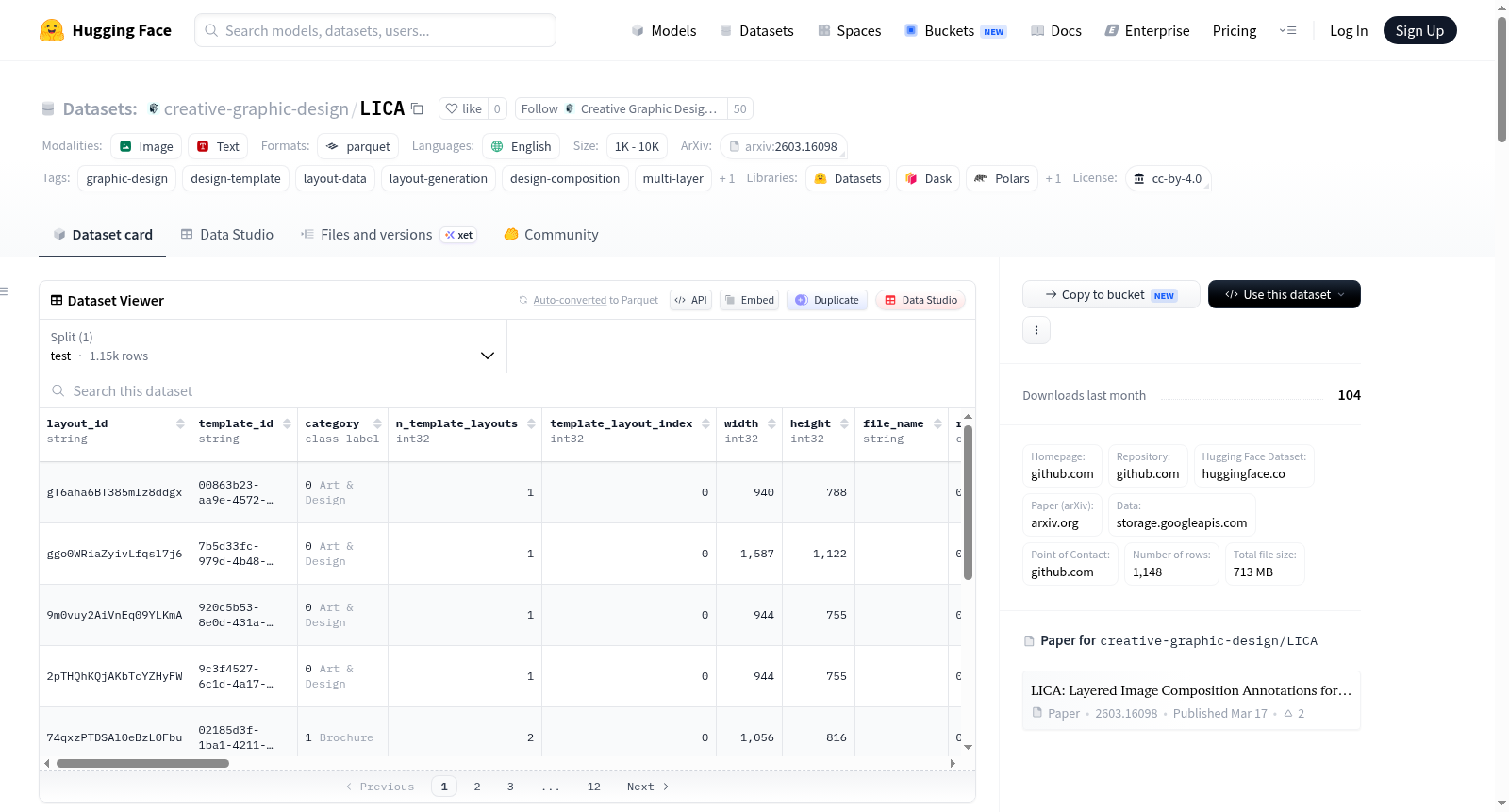Click the Log In link
The width and height of the screenshot is (1509, 812).
click(x=1349, y=30)
